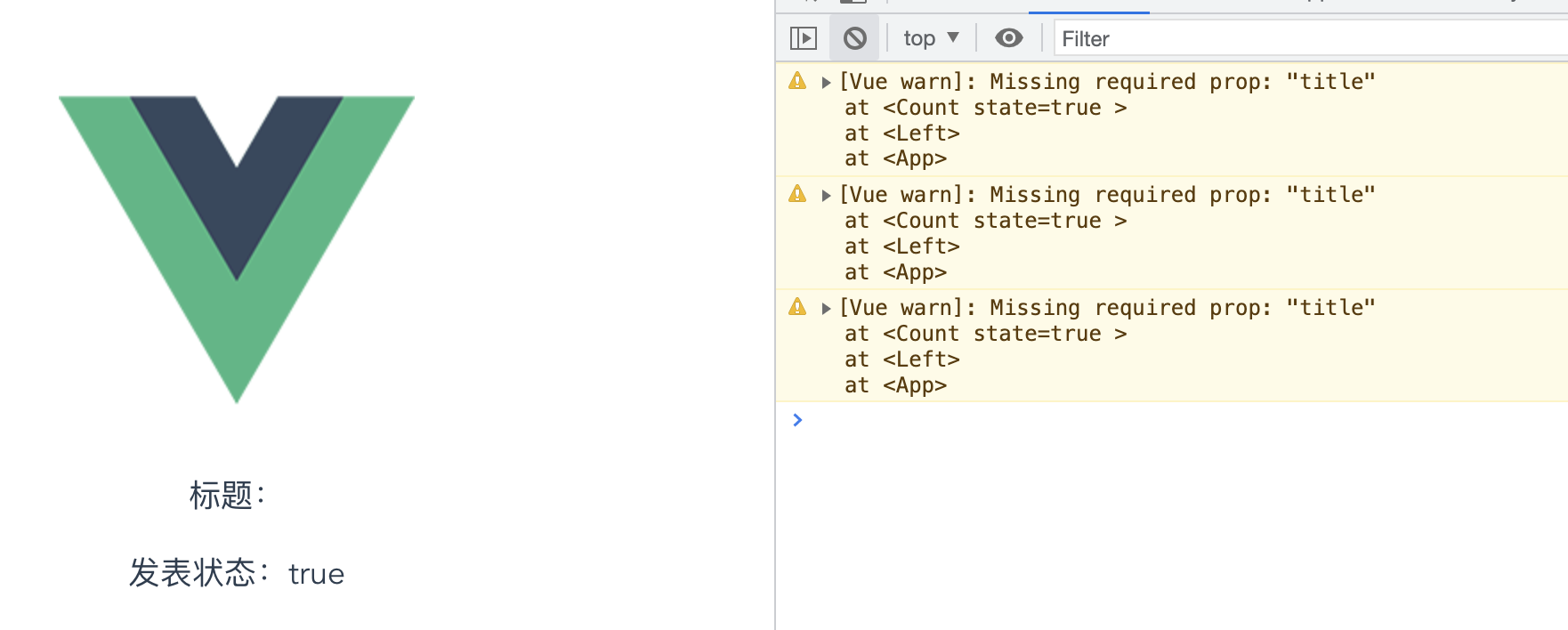The height and width of the screenshot is (630, 1568).
Task: Clear the console with the ban icon
Action: [855, 38]
